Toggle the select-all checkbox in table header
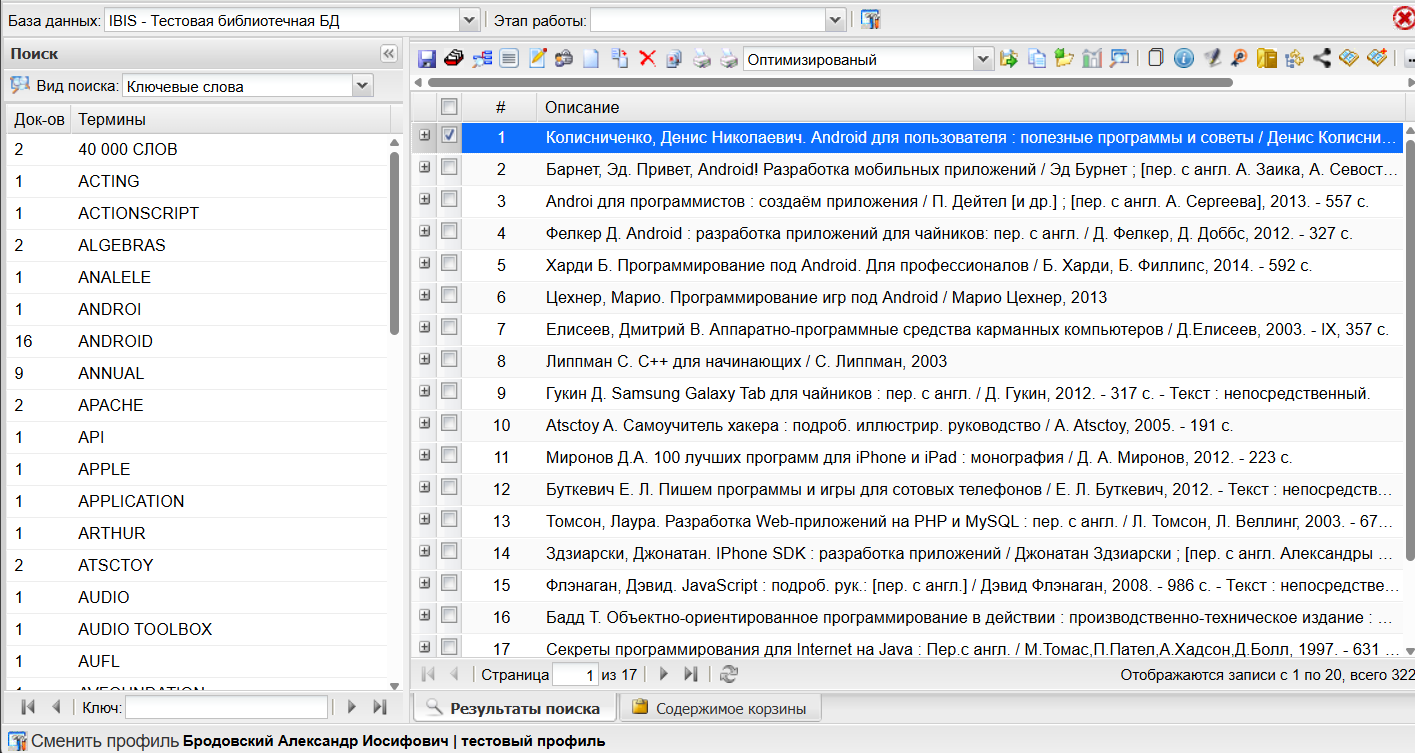 coord(450,106)
